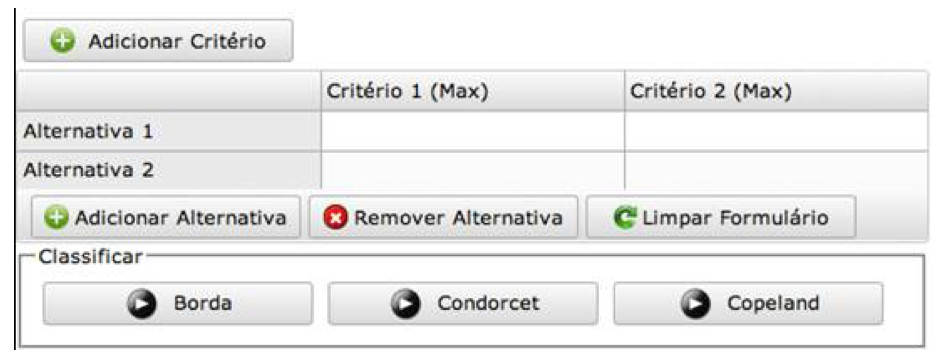
Task: Edit Alternativa 1 cell under Critério 1
Action: coord(473,131)
